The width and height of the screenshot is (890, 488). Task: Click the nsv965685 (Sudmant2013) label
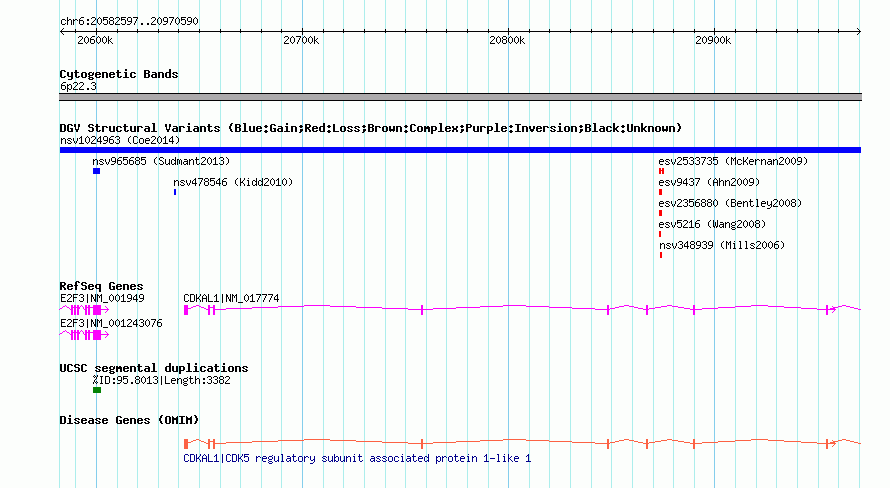(x=161, y=161)
